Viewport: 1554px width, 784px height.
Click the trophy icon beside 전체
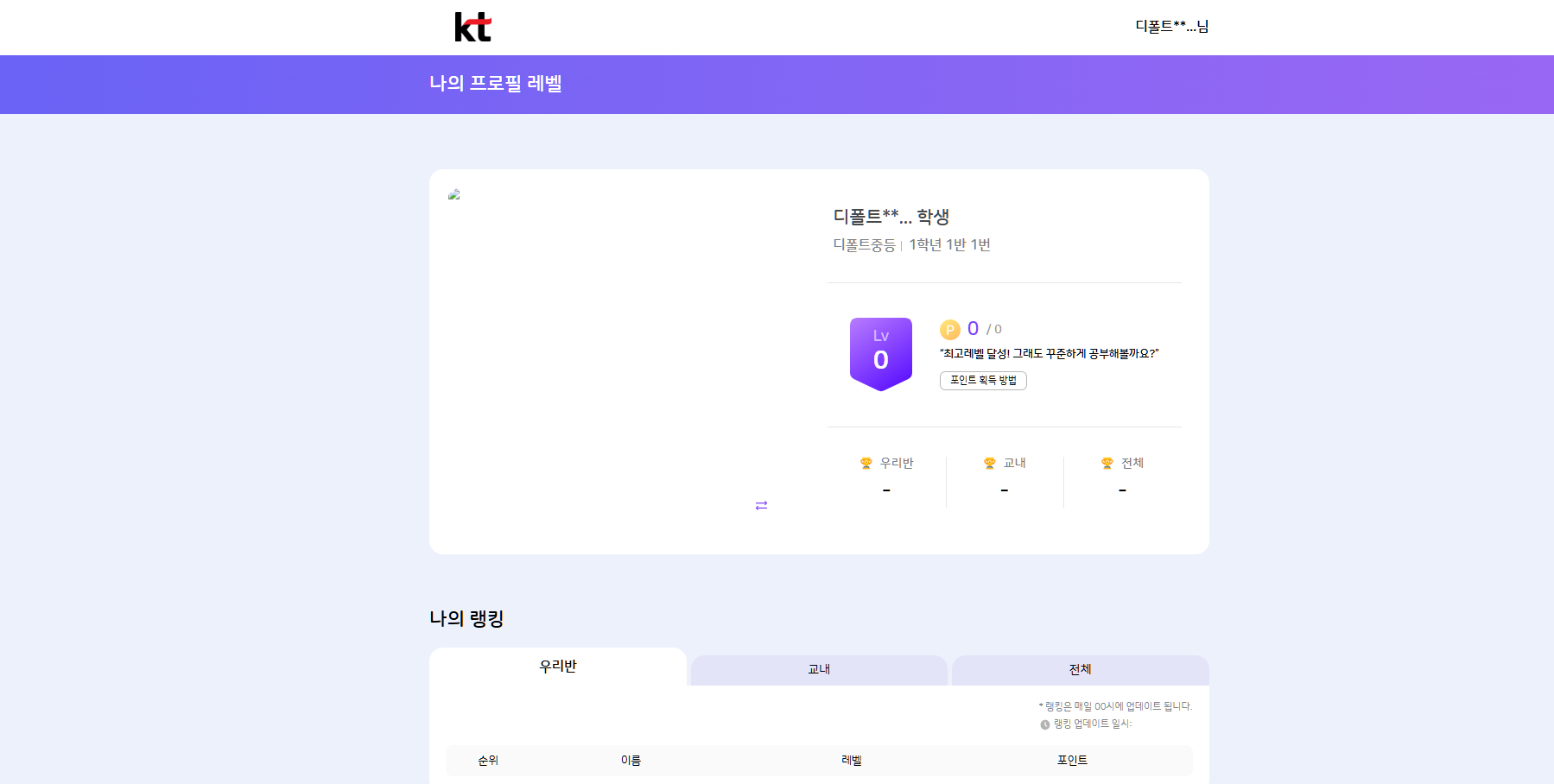(x=1107, y=464)
